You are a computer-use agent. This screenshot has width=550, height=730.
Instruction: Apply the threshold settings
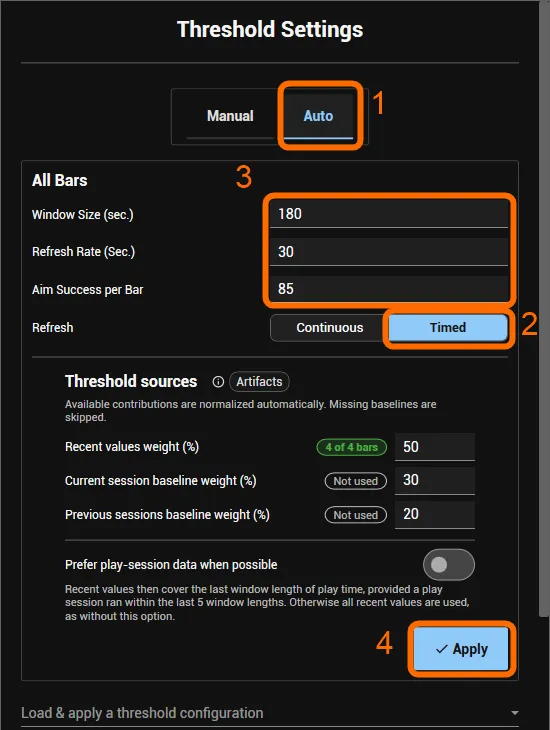click(461, 649)
